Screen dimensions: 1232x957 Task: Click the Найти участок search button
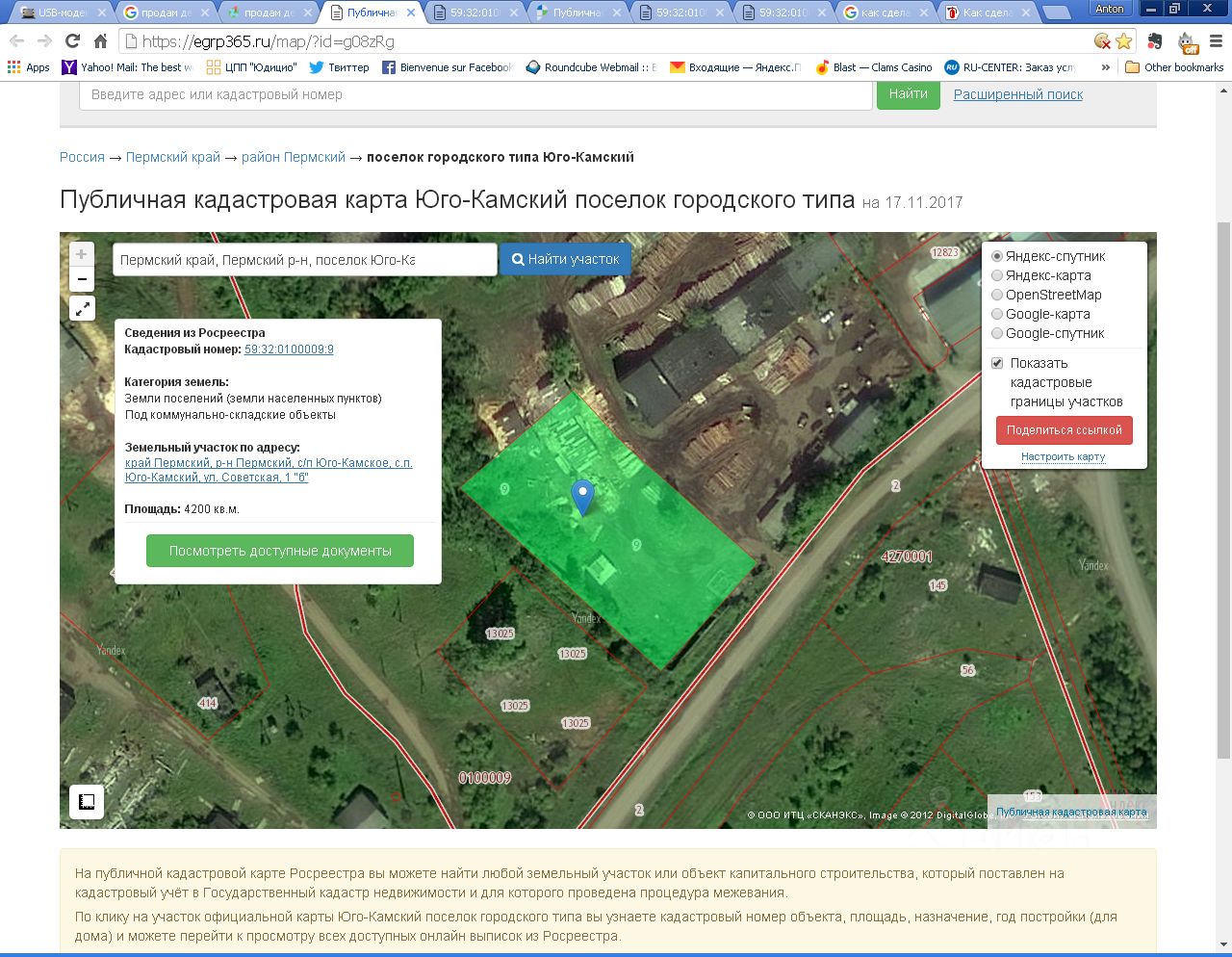[x=565, y=259]
